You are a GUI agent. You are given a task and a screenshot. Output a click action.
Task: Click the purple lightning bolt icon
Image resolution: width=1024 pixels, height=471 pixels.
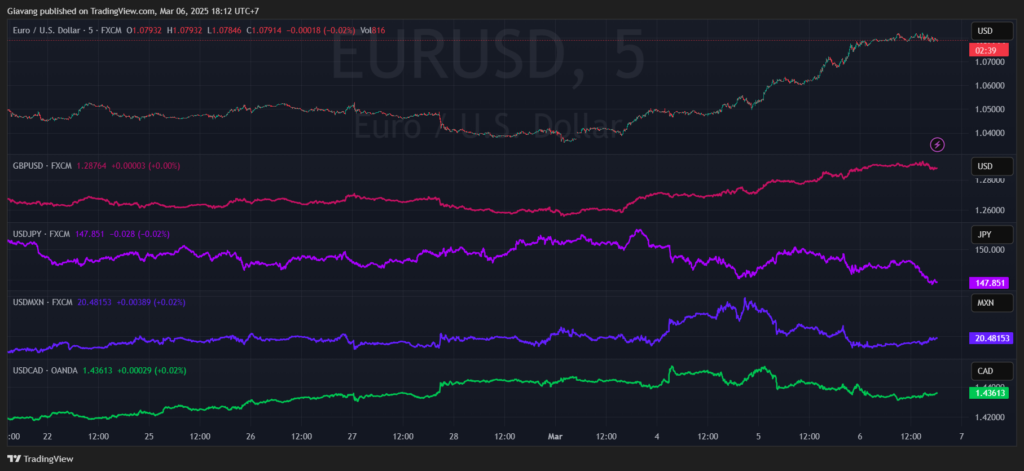[x=938, y=144]
